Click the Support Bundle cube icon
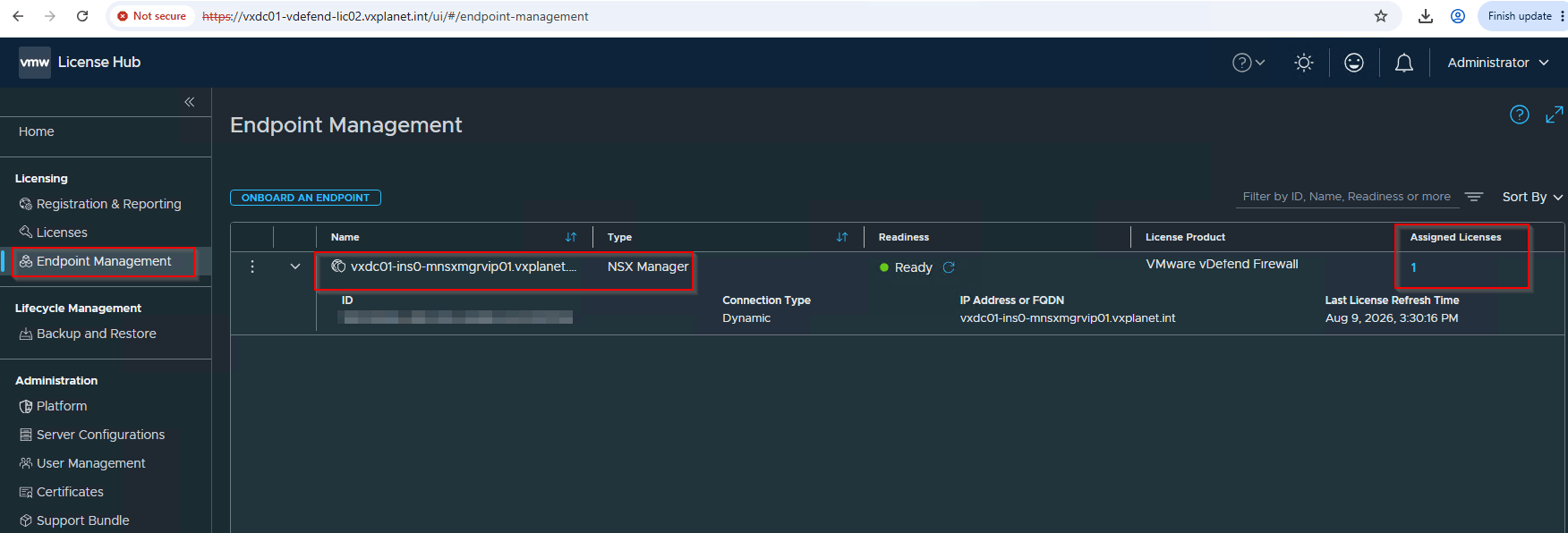 25,520
